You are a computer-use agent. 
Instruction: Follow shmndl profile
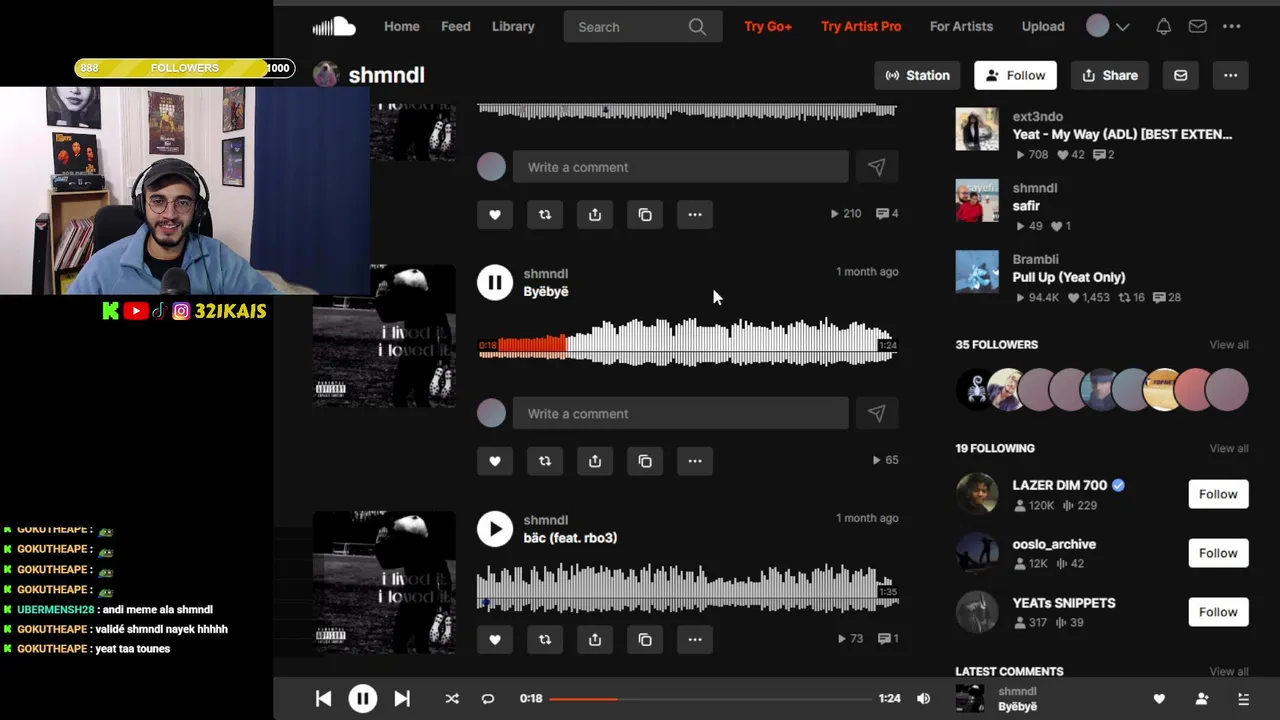[x=1016, y=75]
